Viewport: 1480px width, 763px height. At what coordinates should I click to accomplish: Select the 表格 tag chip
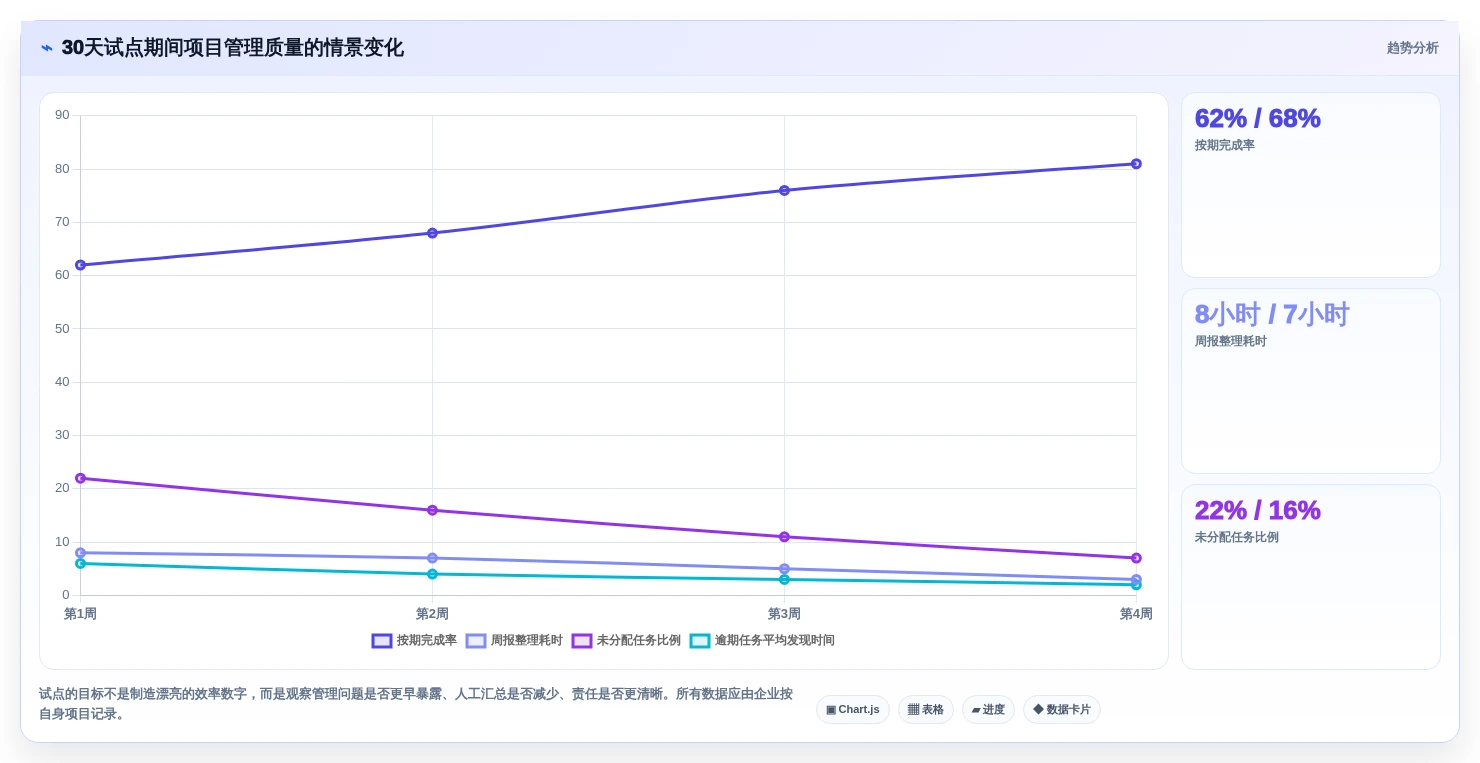click(x=926, y=709)
